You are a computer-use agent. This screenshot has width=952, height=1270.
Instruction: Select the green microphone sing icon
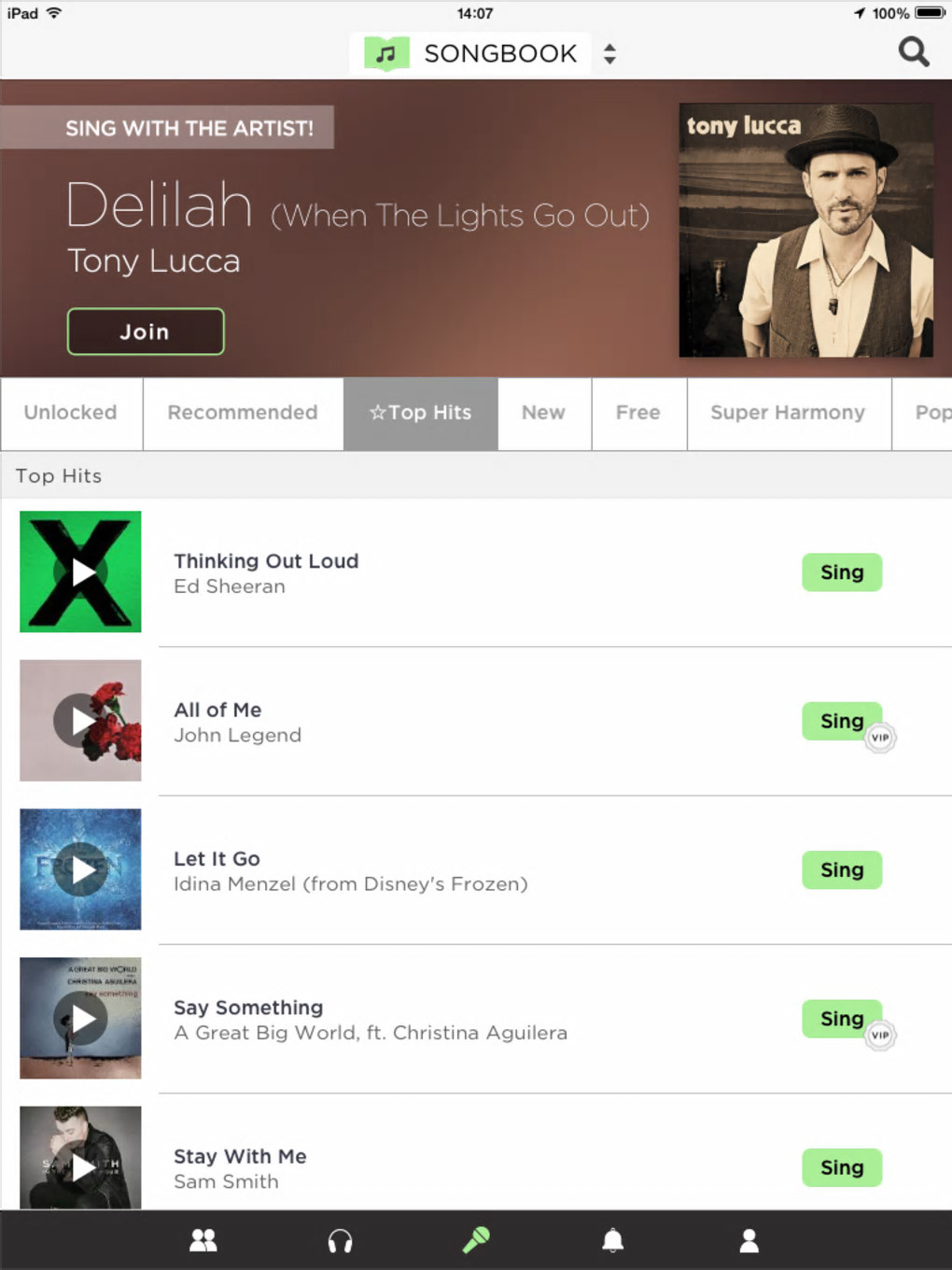[x=476, y=1240]
